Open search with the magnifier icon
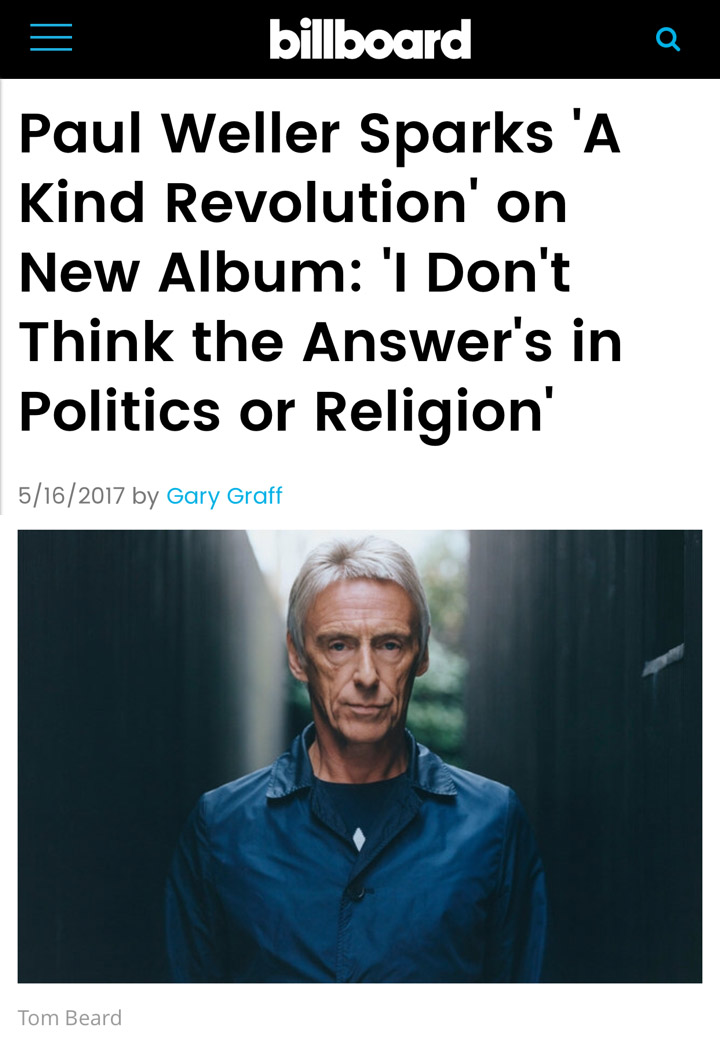 [668, 40]
